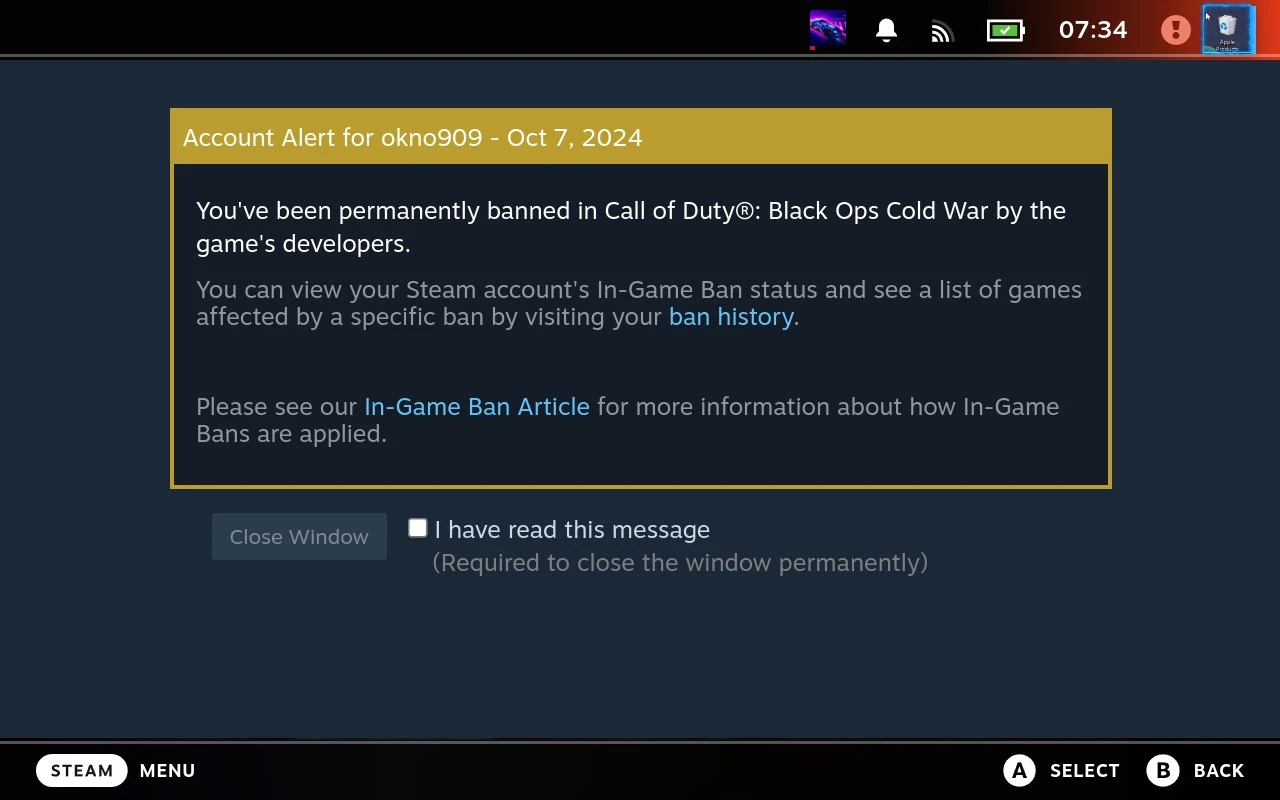Viewport: 1280px width, 800px height.
Task: Open the STEAM menu button
Action: click(82, 771)
